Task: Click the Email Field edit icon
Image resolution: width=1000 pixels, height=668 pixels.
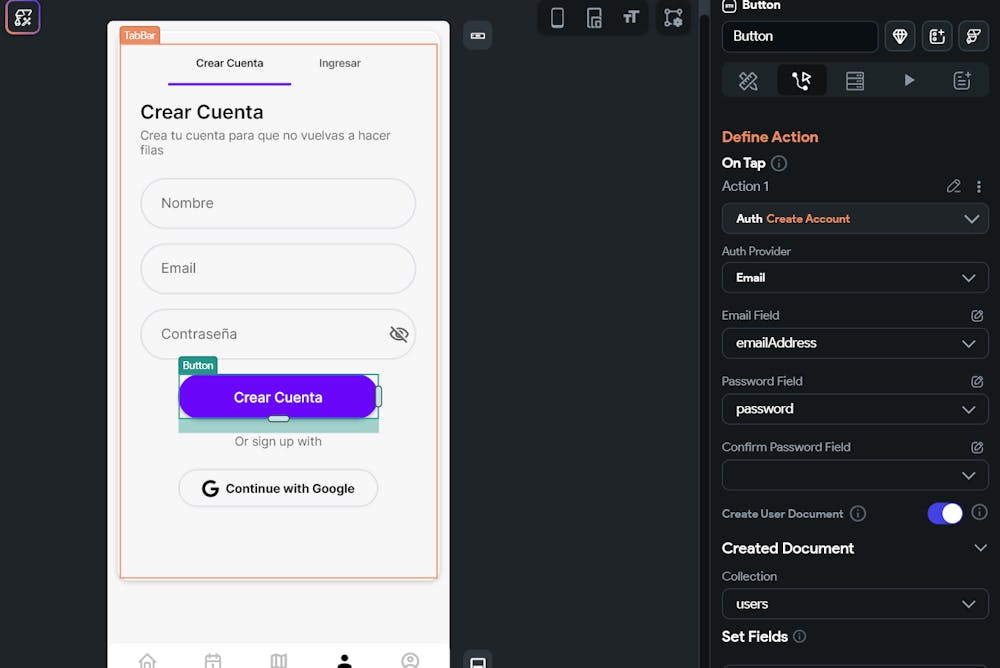Action: pos(976,316)
